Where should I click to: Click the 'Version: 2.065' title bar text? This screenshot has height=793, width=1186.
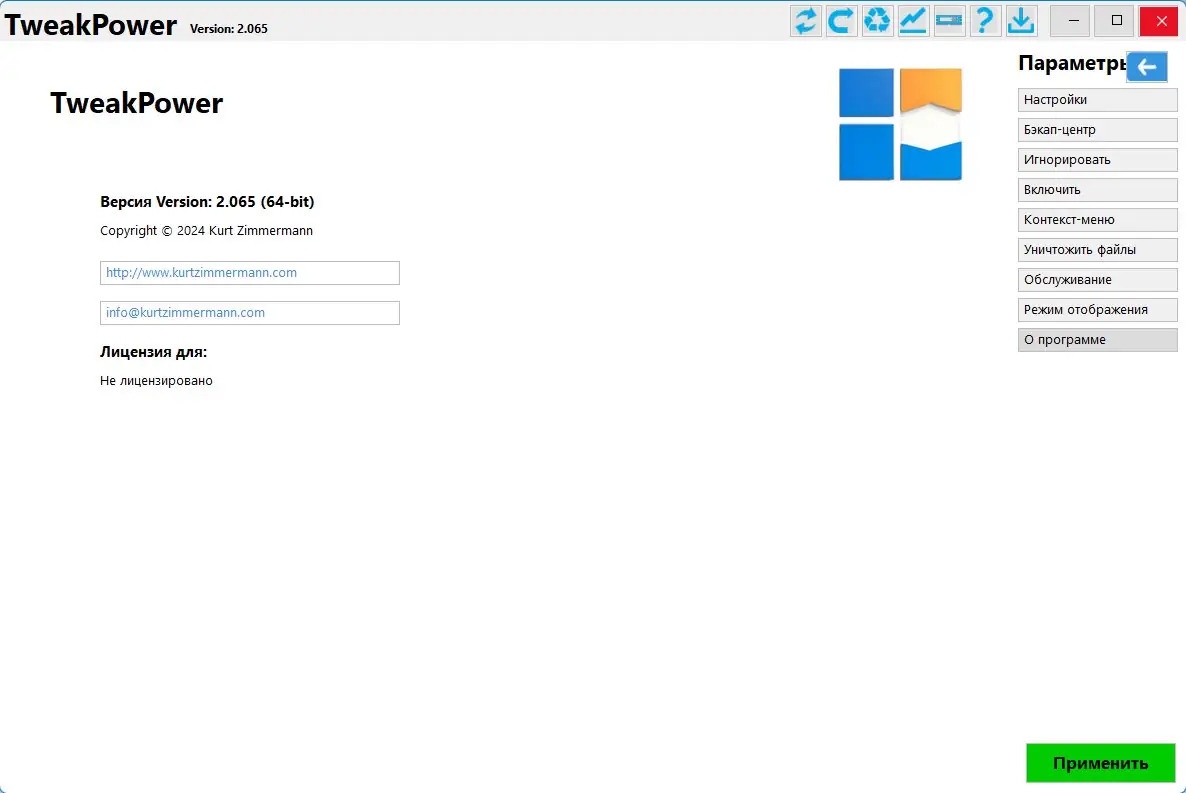point(228,29)
